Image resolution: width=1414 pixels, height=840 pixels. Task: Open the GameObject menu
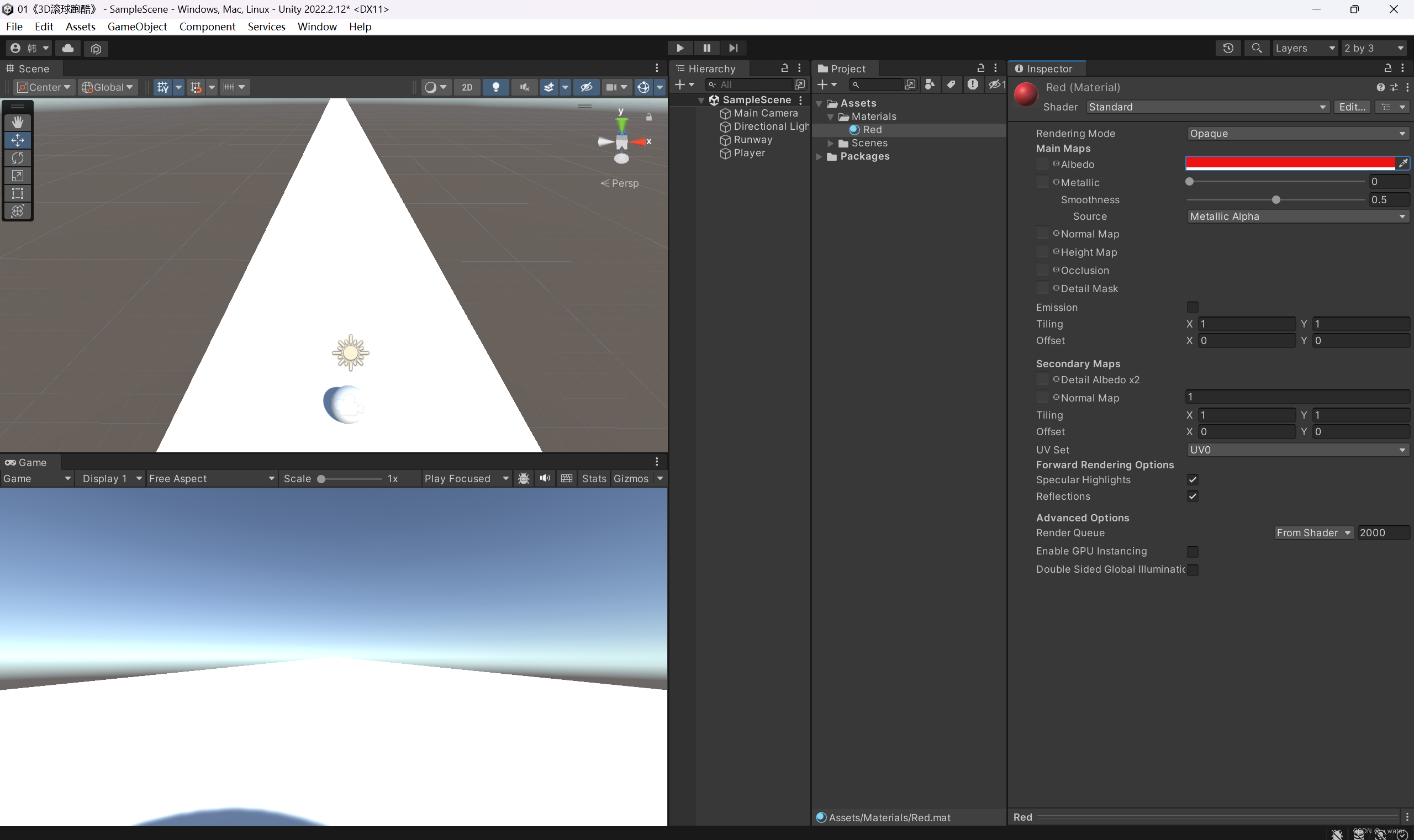coord(137,27)
